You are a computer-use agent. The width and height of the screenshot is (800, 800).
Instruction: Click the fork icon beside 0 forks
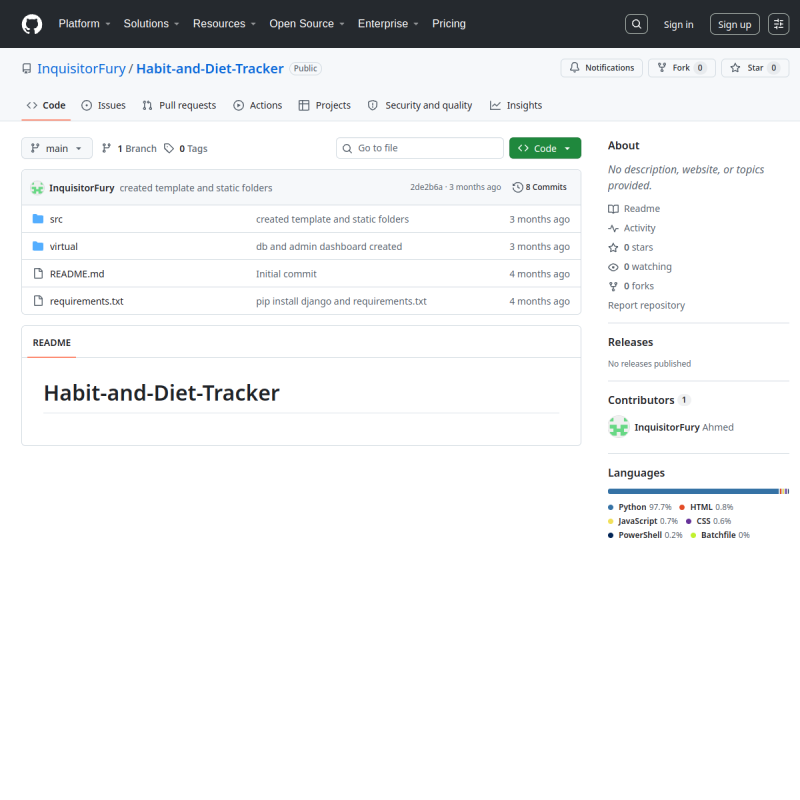click(x=613, y=286)
